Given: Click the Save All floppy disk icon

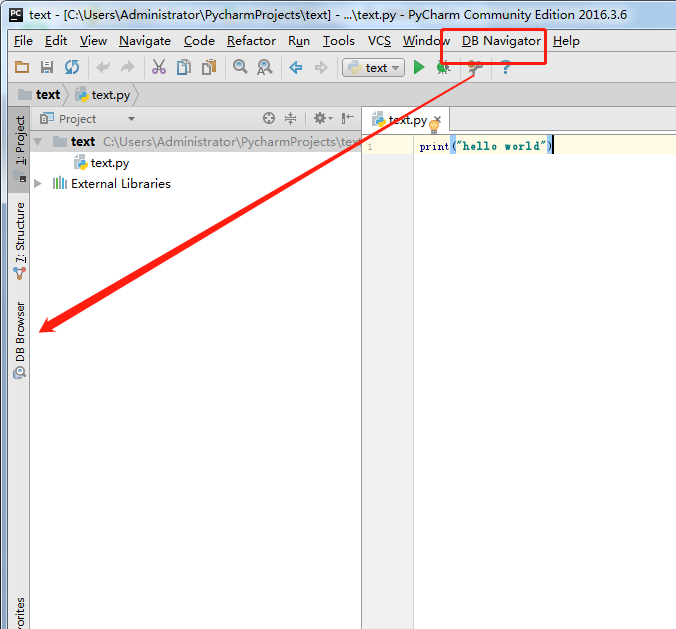Looking at the screenshot, I should click(47, 68).
